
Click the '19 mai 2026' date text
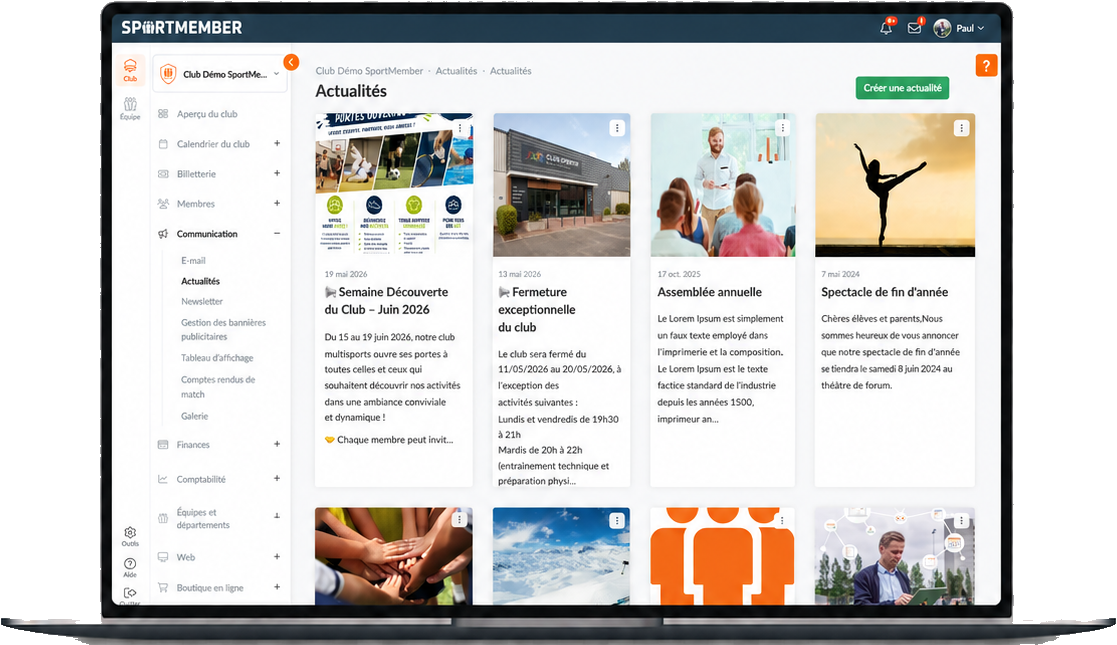point(346,274)
